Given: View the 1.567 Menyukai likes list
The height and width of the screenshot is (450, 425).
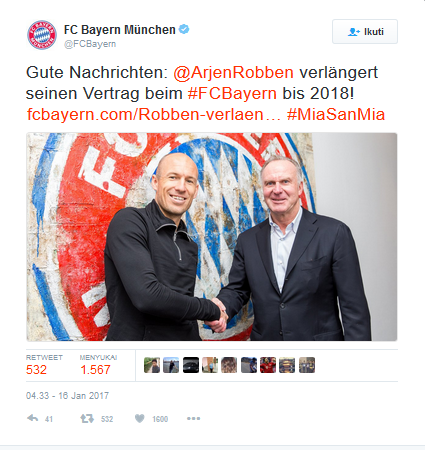Looking at the screenshot, I should coord(98,365).
